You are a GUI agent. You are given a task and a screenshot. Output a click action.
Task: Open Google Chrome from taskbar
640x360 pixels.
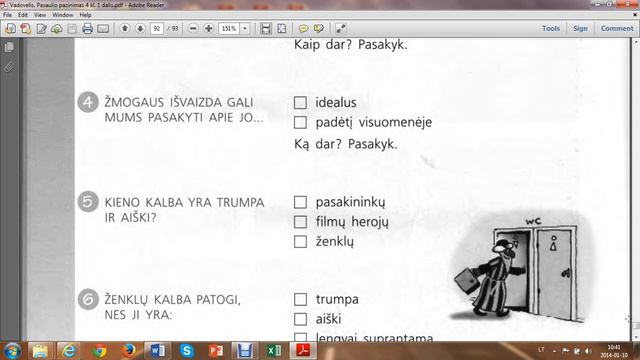tap(99, 351)
